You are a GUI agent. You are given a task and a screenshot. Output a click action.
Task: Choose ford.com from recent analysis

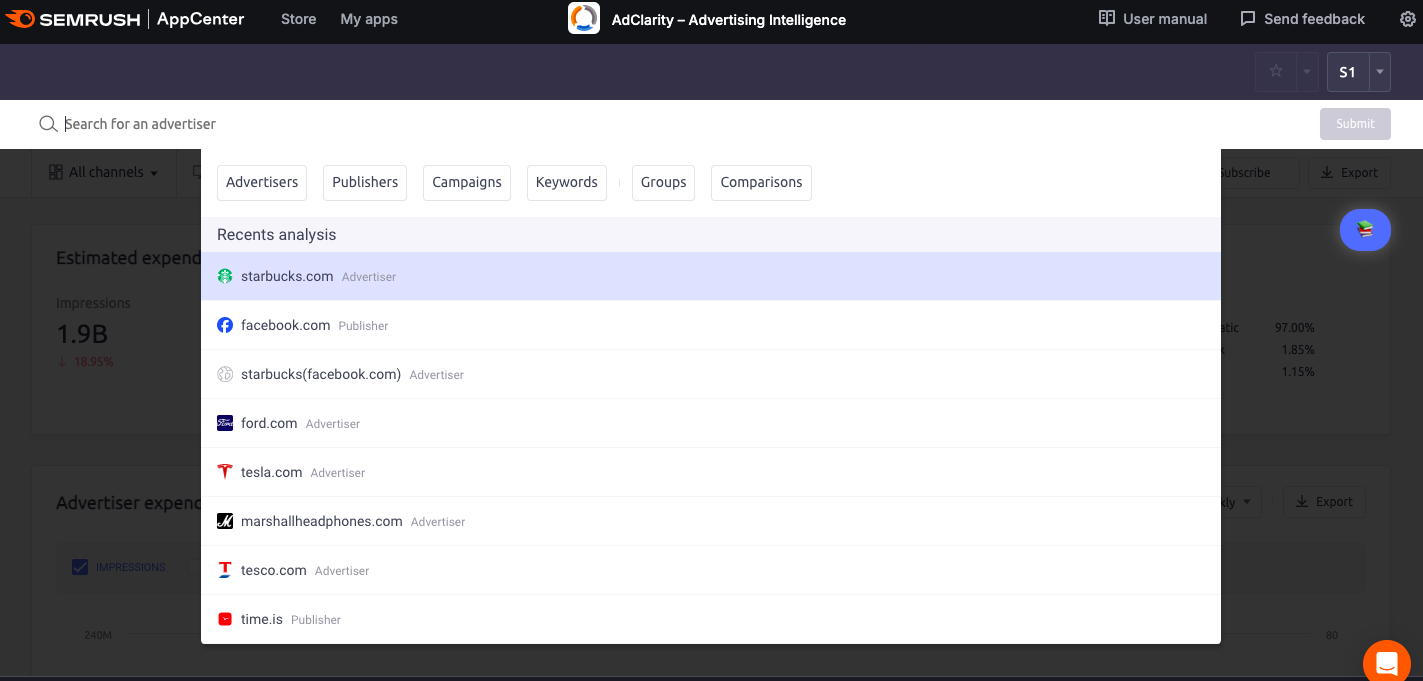711,423
